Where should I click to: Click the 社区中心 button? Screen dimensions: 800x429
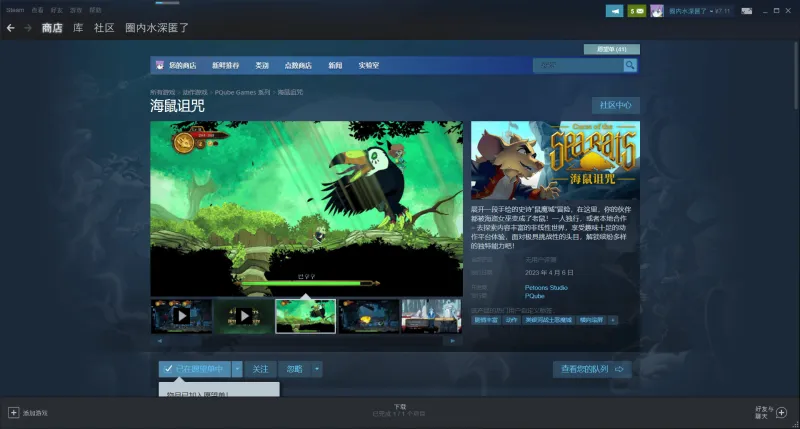pyautogui.click(x=616, y=105)
